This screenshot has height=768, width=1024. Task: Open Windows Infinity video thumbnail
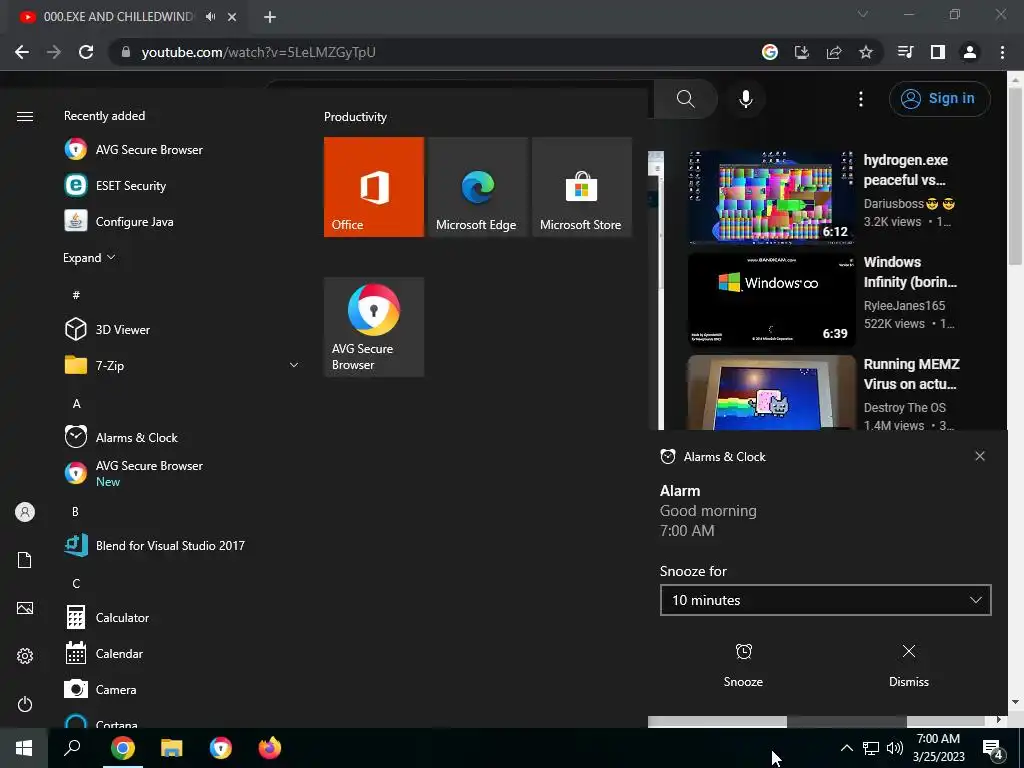point(771,299)
